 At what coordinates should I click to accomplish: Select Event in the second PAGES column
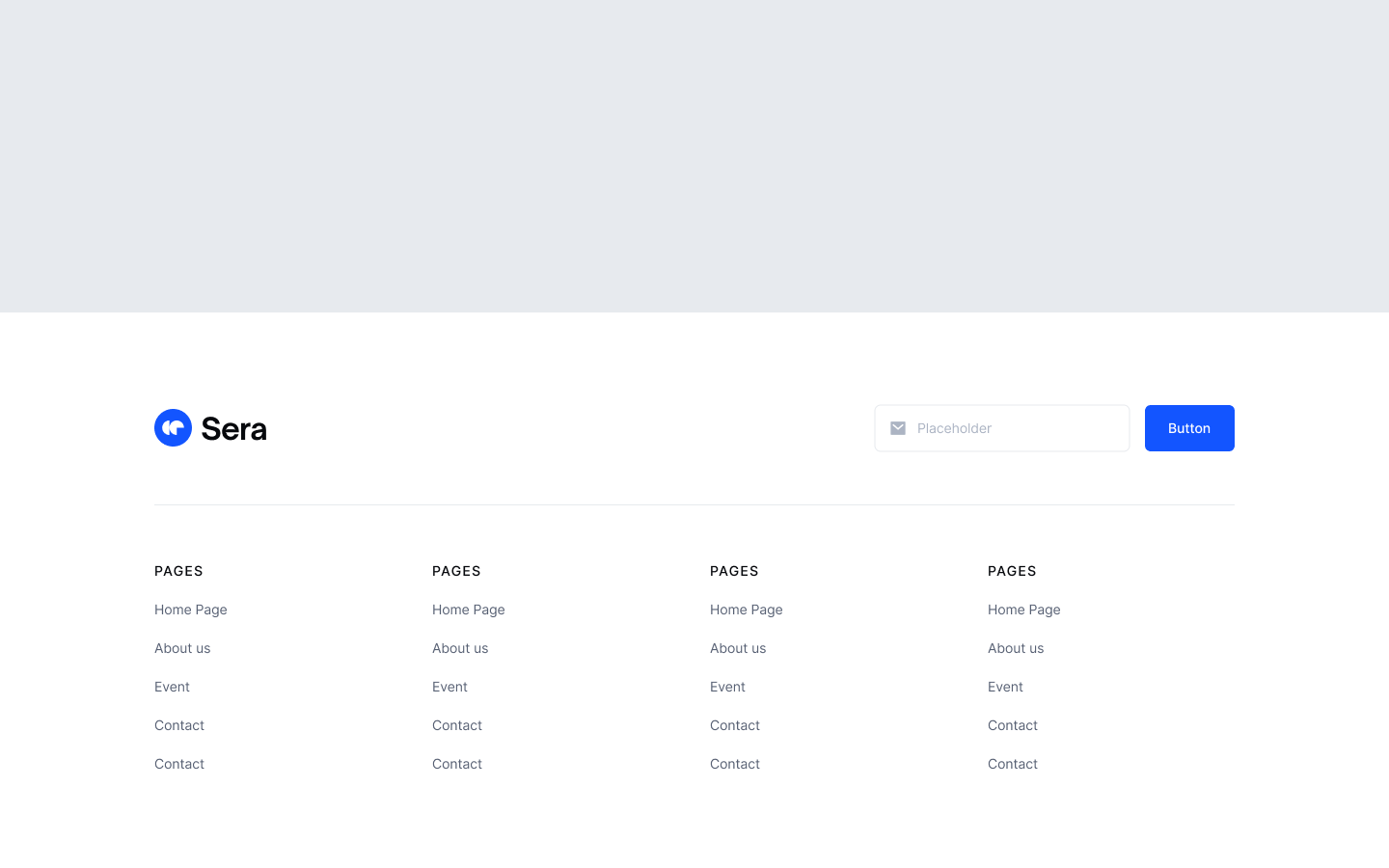point(449,687)
